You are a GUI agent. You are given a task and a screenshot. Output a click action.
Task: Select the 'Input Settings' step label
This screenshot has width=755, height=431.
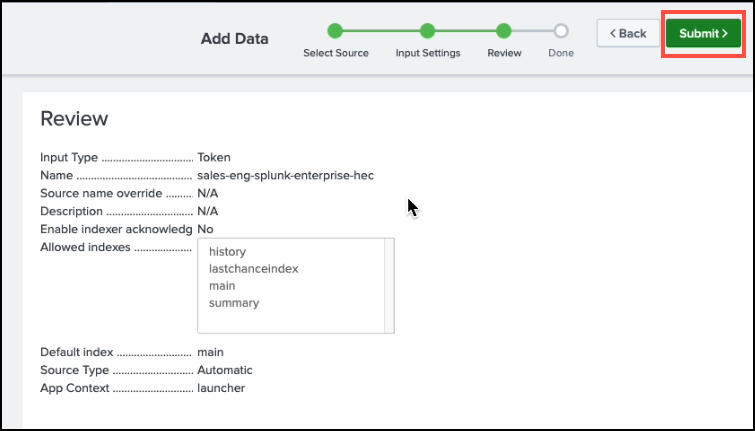[427, 53]
